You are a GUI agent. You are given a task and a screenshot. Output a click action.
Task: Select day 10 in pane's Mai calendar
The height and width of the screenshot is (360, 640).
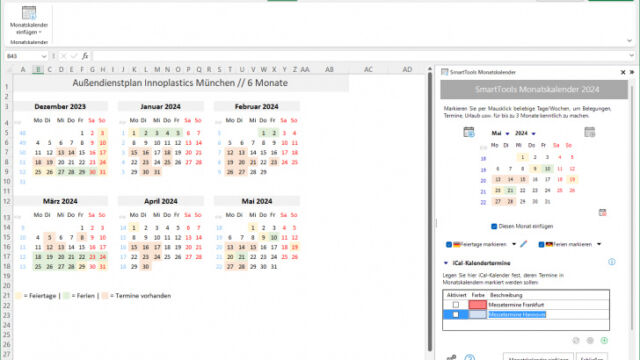547,169
